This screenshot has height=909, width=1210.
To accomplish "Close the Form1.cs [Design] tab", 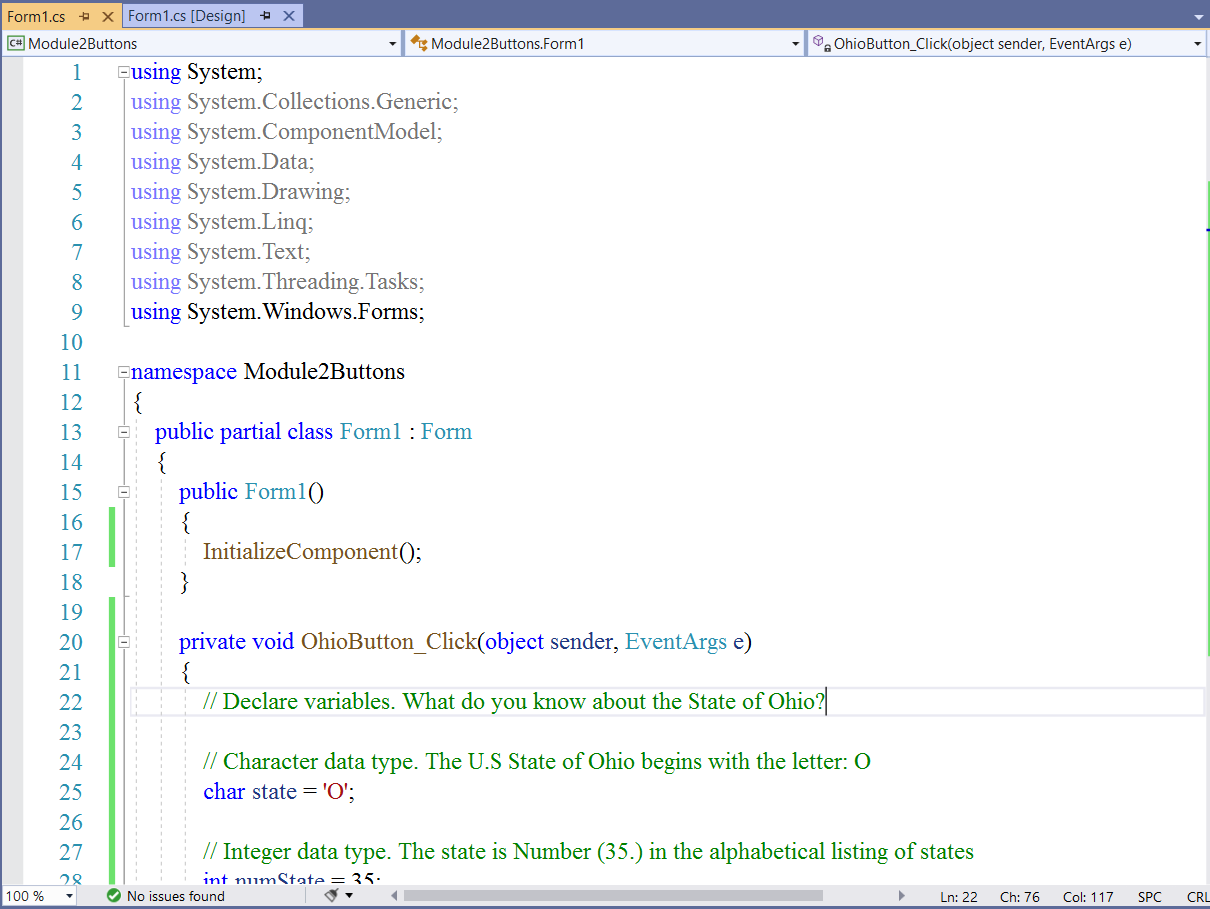I will (x=289, y=16).
